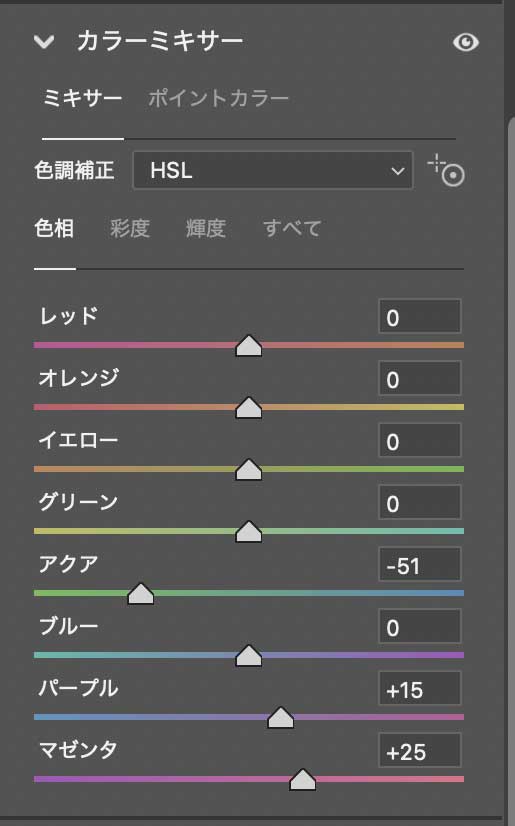Click the パープル label text
This screenshot has height=826, width=515.
click(x=78, y=688)
